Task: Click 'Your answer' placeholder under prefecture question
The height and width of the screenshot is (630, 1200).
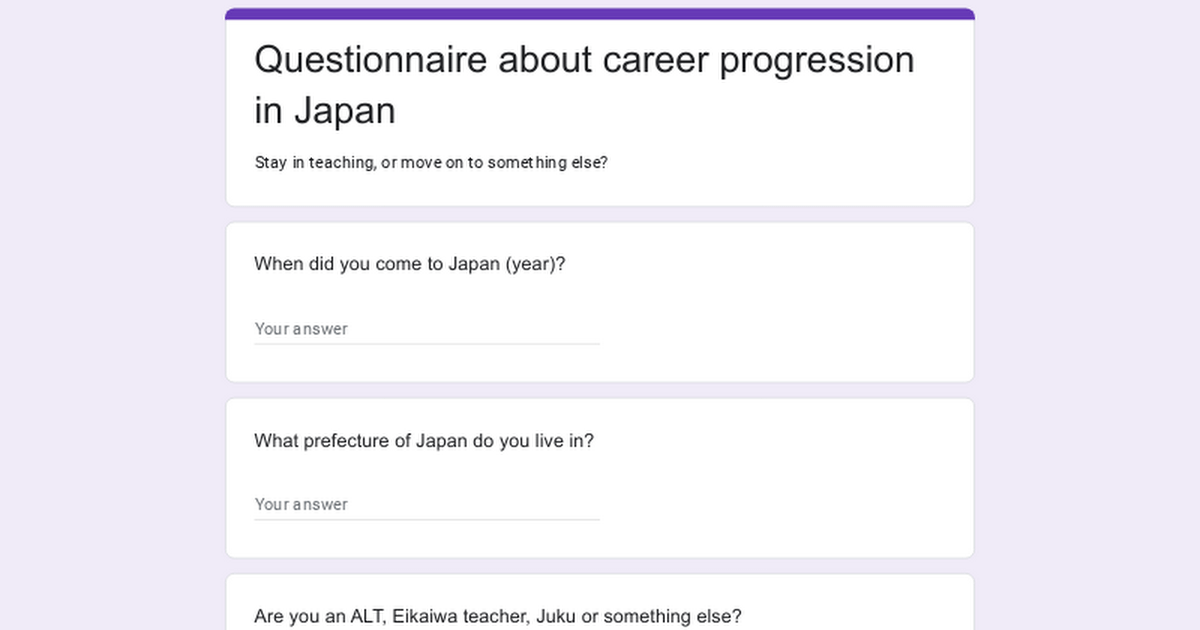Action: [301, 505]
